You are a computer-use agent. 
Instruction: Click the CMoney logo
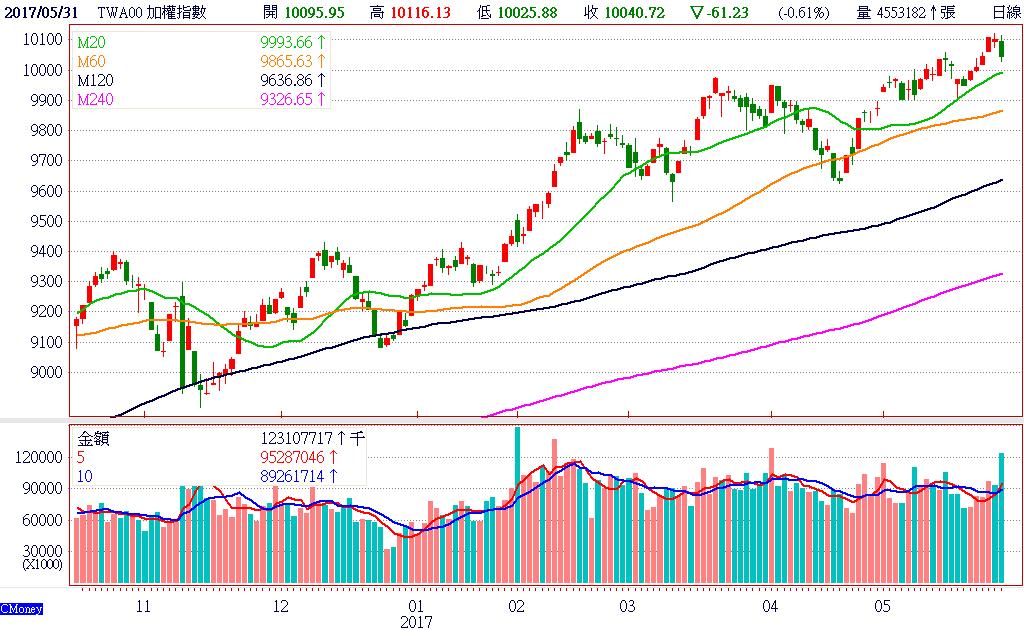[20, 608]
